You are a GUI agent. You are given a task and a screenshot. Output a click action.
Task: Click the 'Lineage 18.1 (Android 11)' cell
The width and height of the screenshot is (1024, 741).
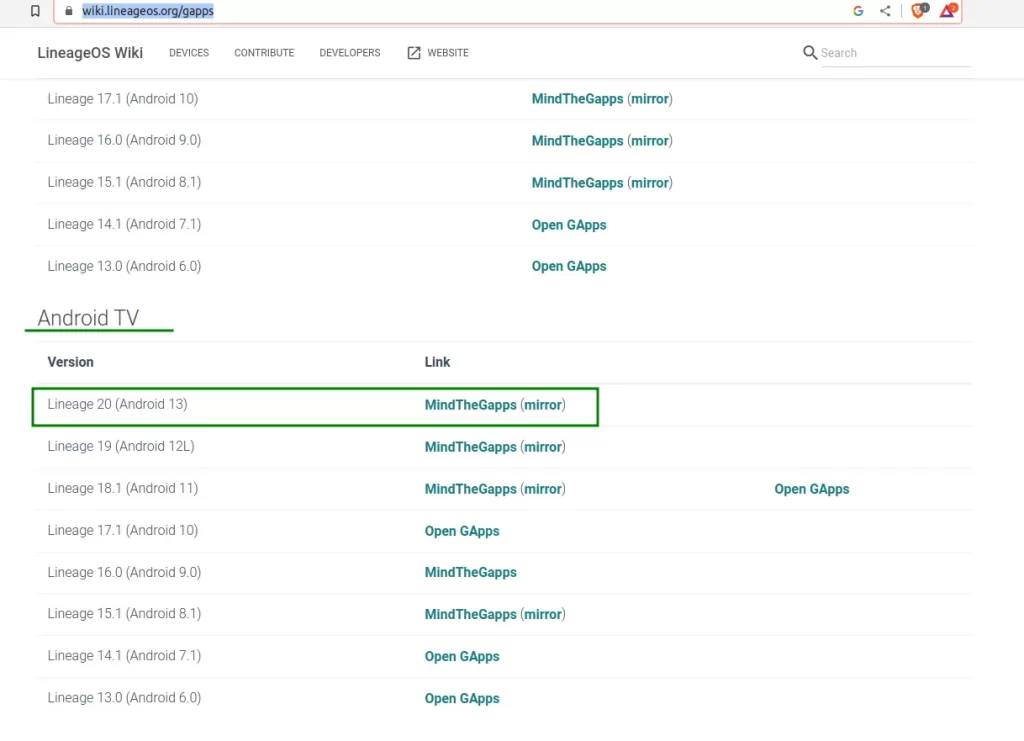click(x=123, y=488)
